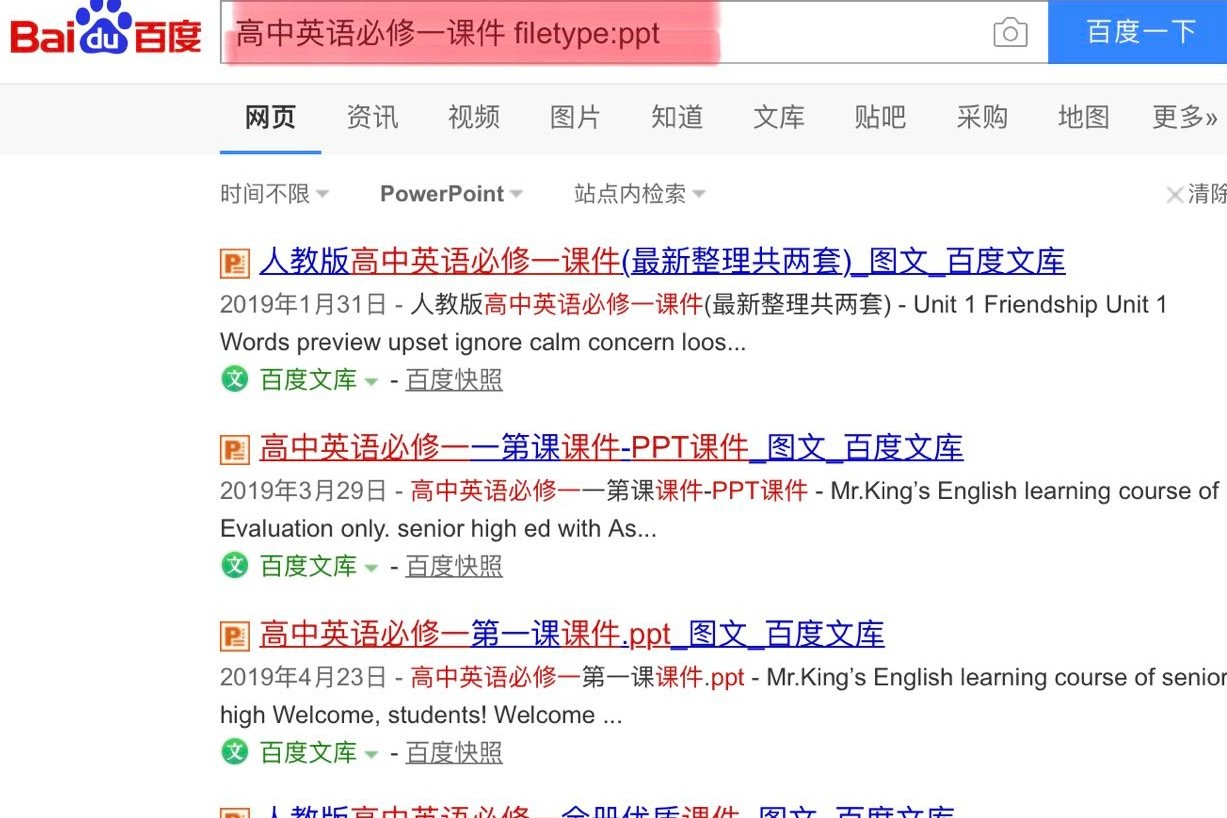Screen dimensions: 1227x818
Task: Click 百度快照 cached snapshot of the third result
Action: point(453,752)
